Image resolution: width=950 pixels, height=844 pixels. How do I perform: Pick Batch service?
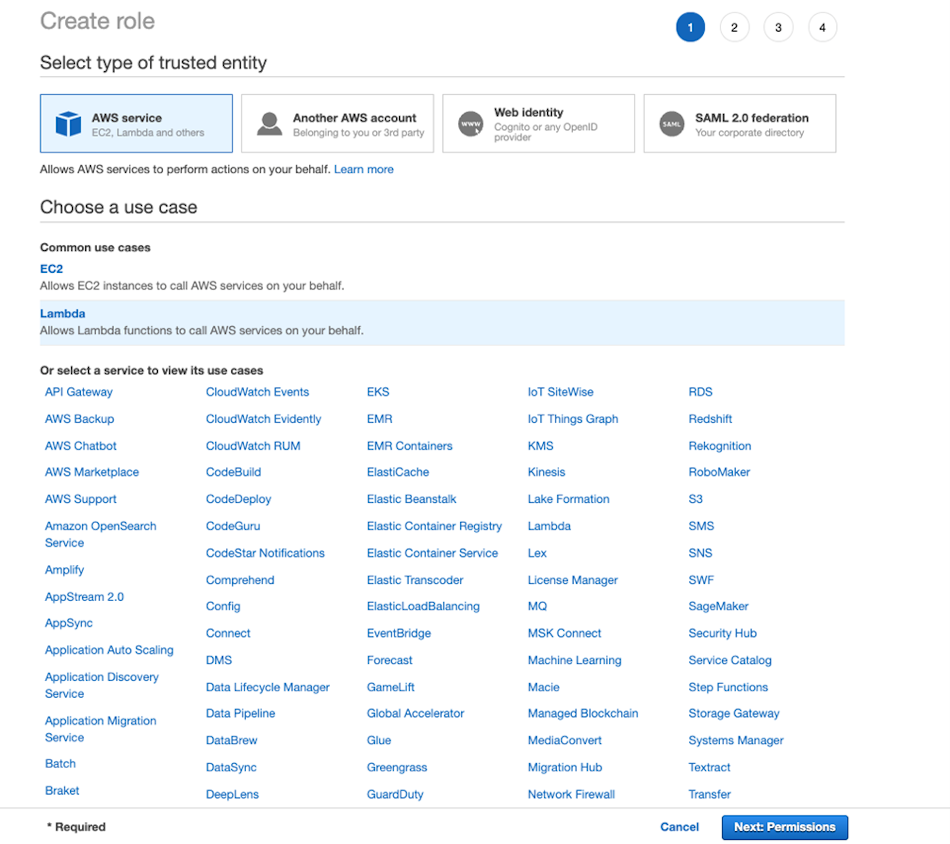[60, 763]
